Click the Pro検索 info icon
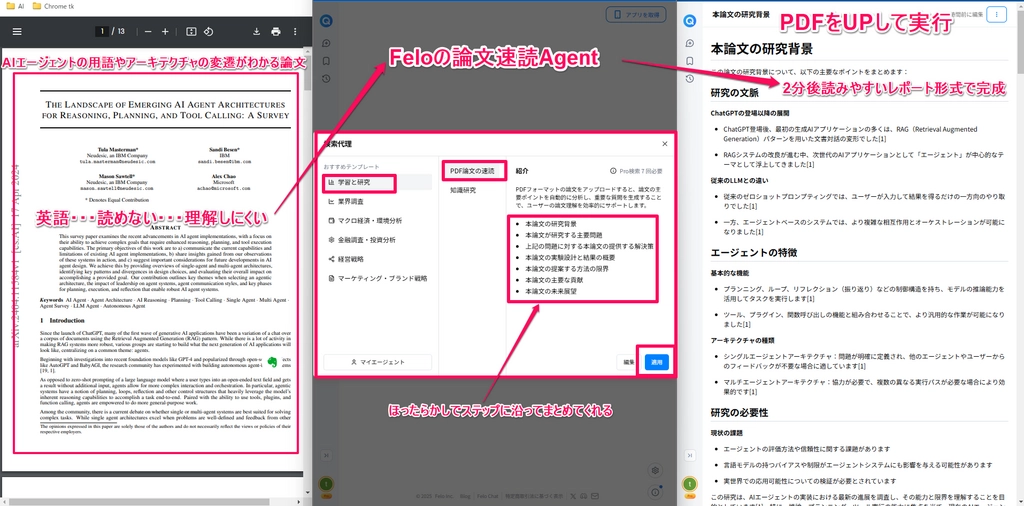Screen dimensions: 1024x506 point(613,171)
